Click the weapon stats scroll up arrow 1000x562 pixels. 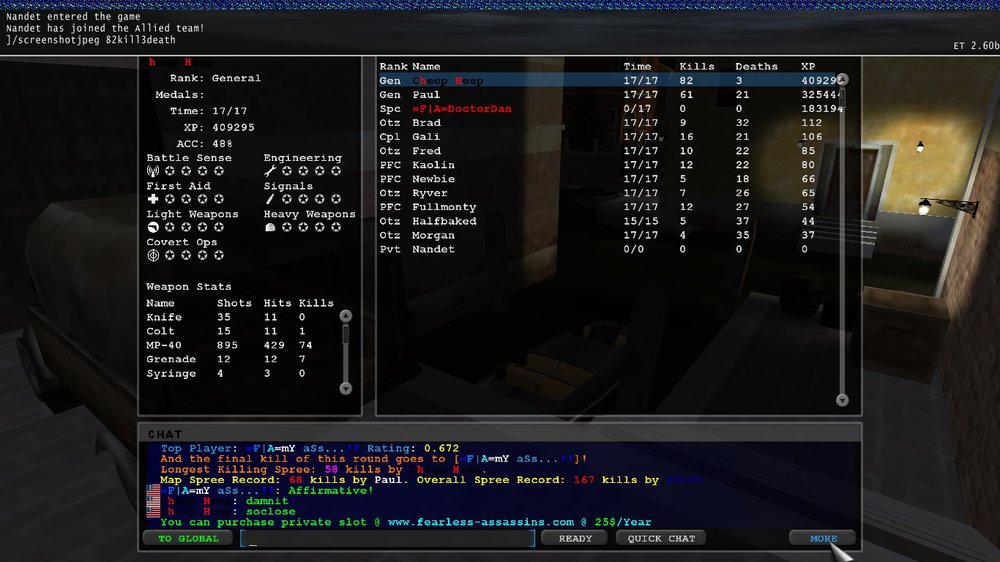coord(346,316)
